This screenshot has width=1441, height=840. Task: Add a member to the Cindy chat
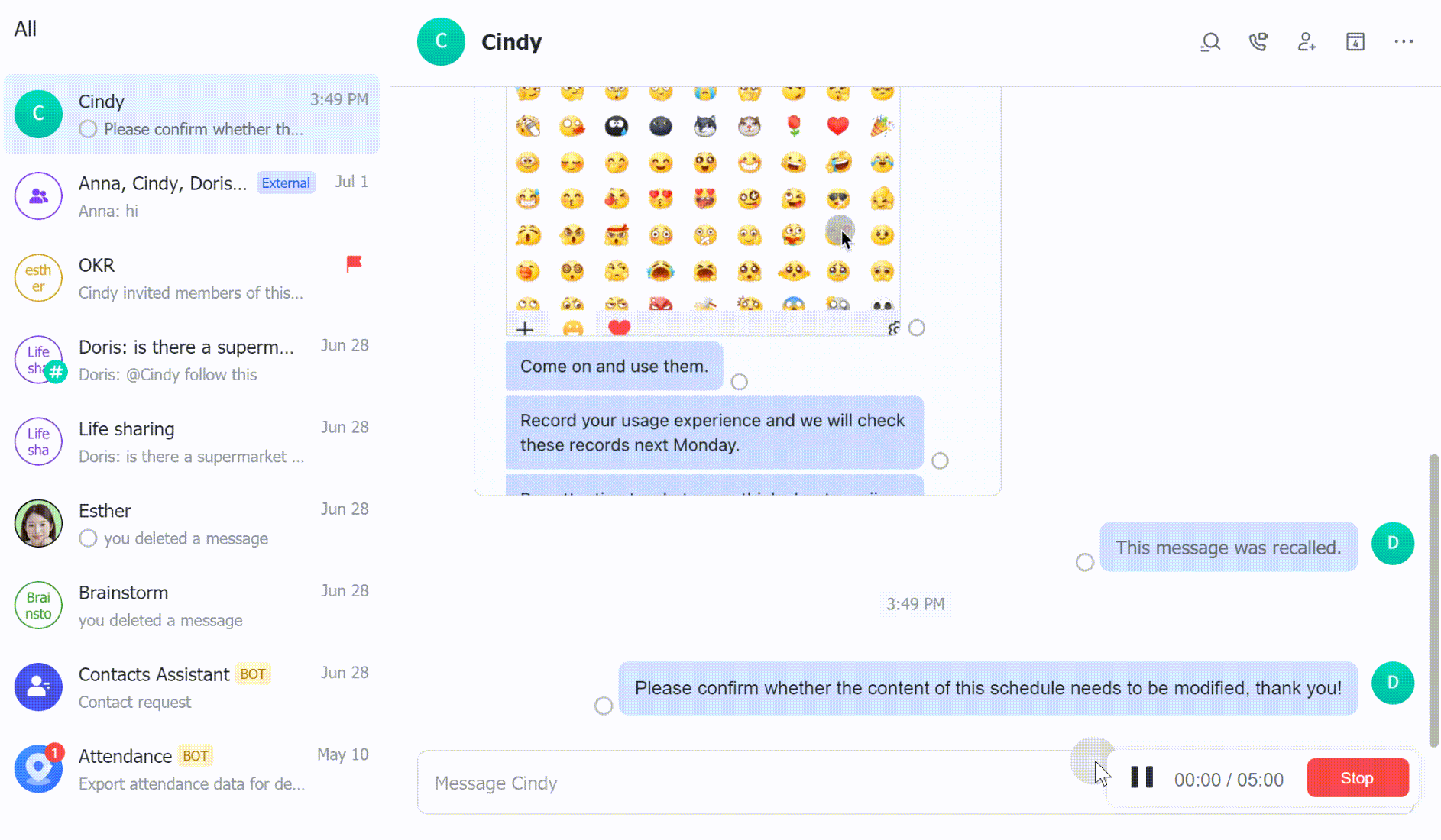coord(1307,42)
